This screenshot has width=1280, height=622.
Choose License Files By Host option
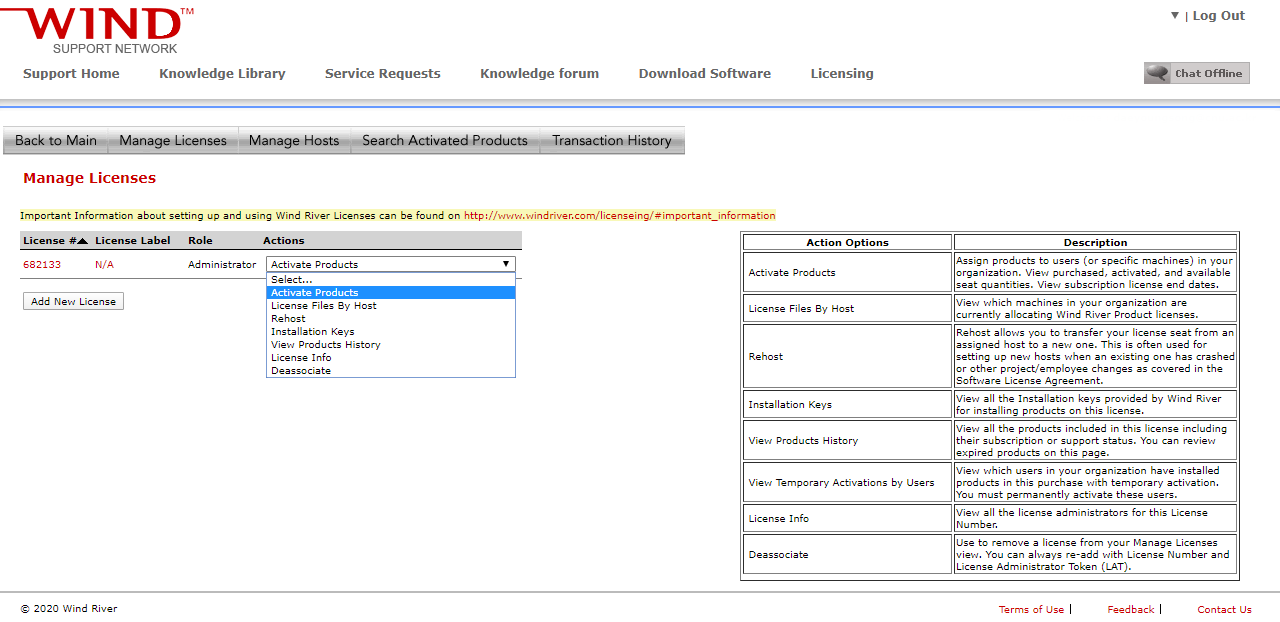(391, 305)
